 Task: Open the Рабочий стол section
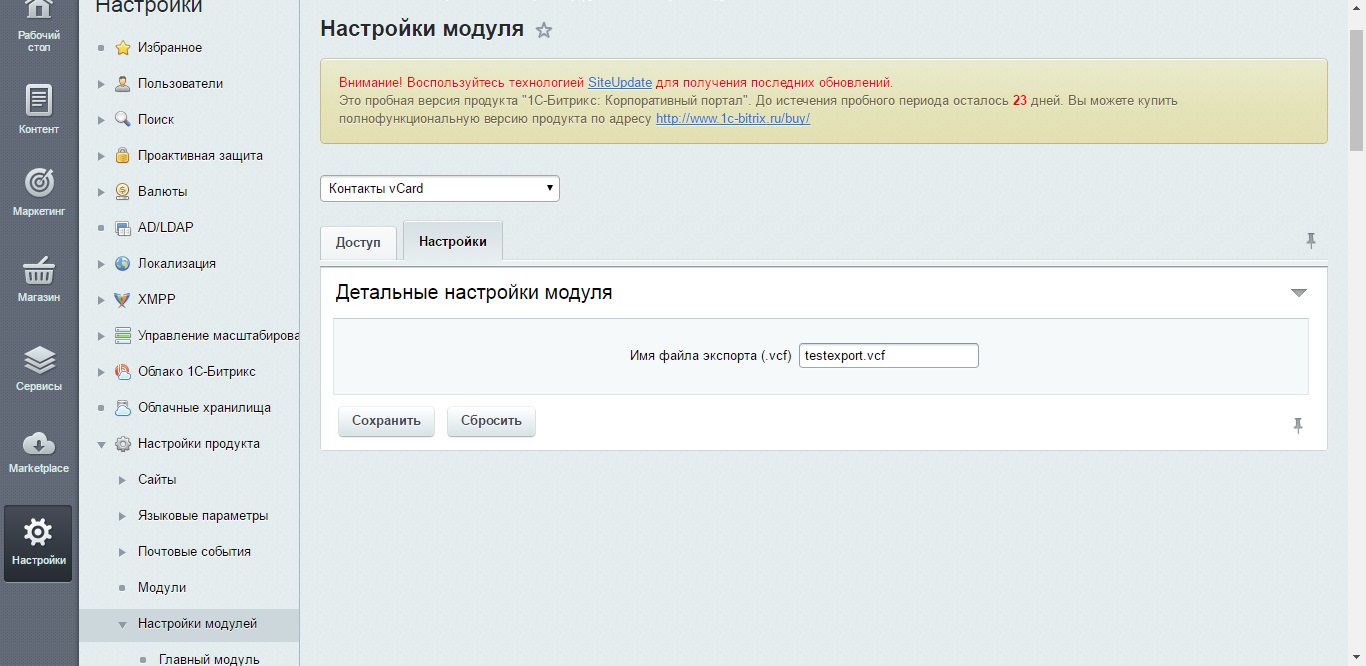(39, 27)
